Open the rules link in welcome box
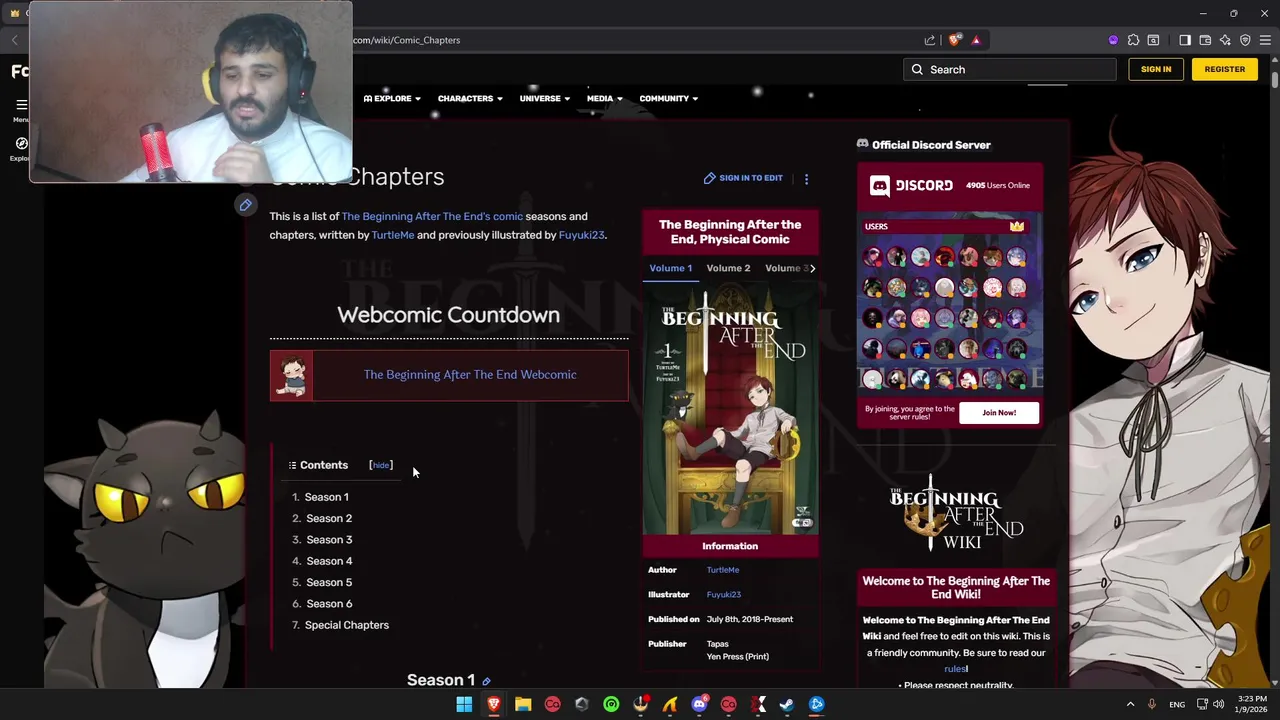 [955, 669]
